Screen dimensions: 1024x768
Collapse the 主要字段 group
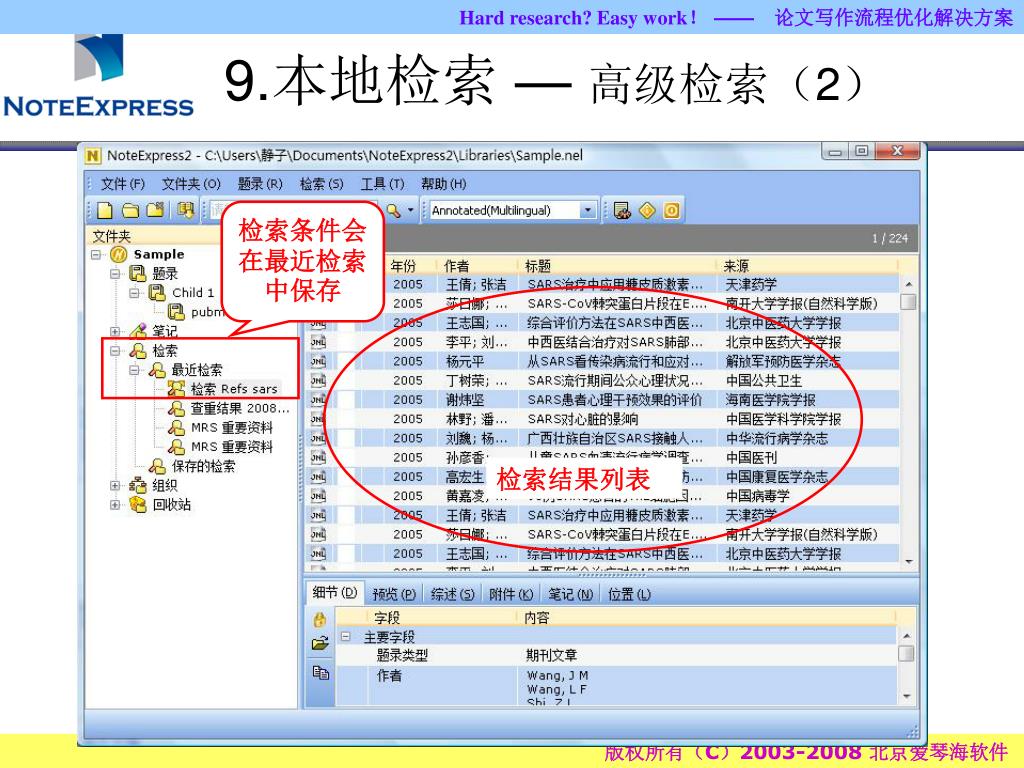[346, 637]
